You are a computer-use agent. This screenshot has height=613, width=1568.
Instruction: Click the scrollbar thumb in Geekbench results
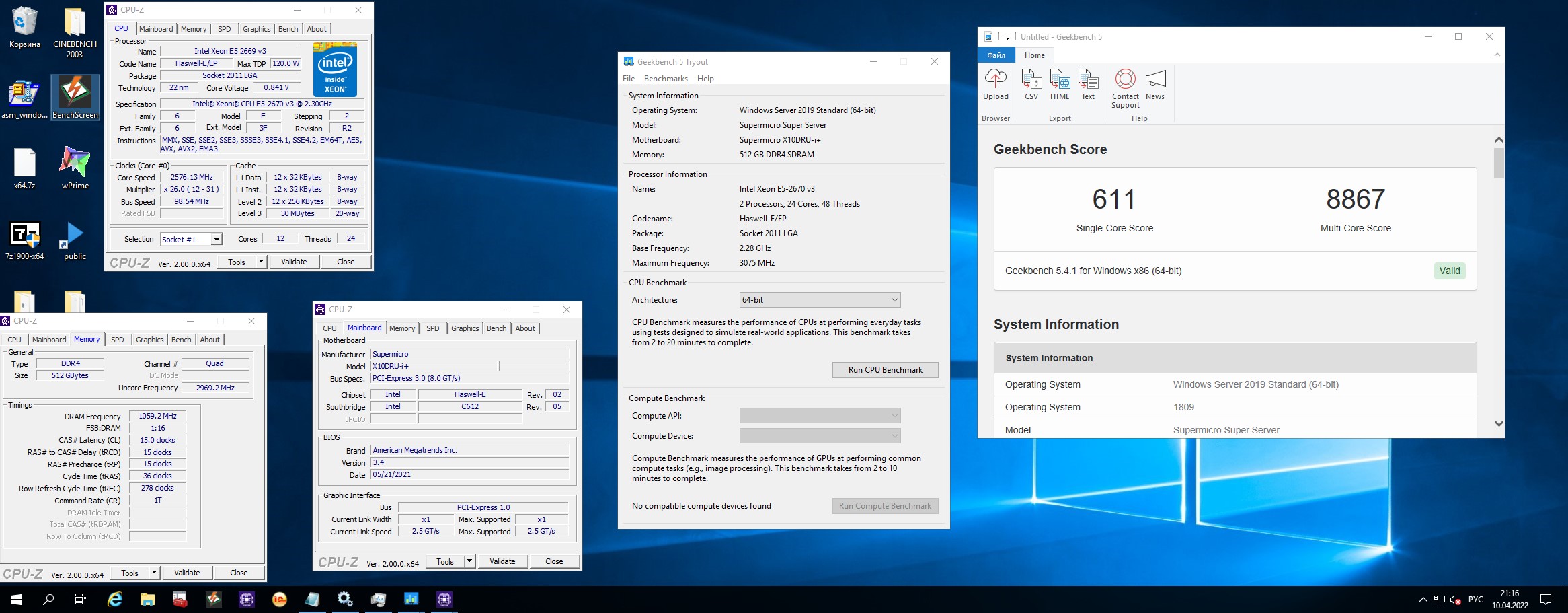[1498, 163]
